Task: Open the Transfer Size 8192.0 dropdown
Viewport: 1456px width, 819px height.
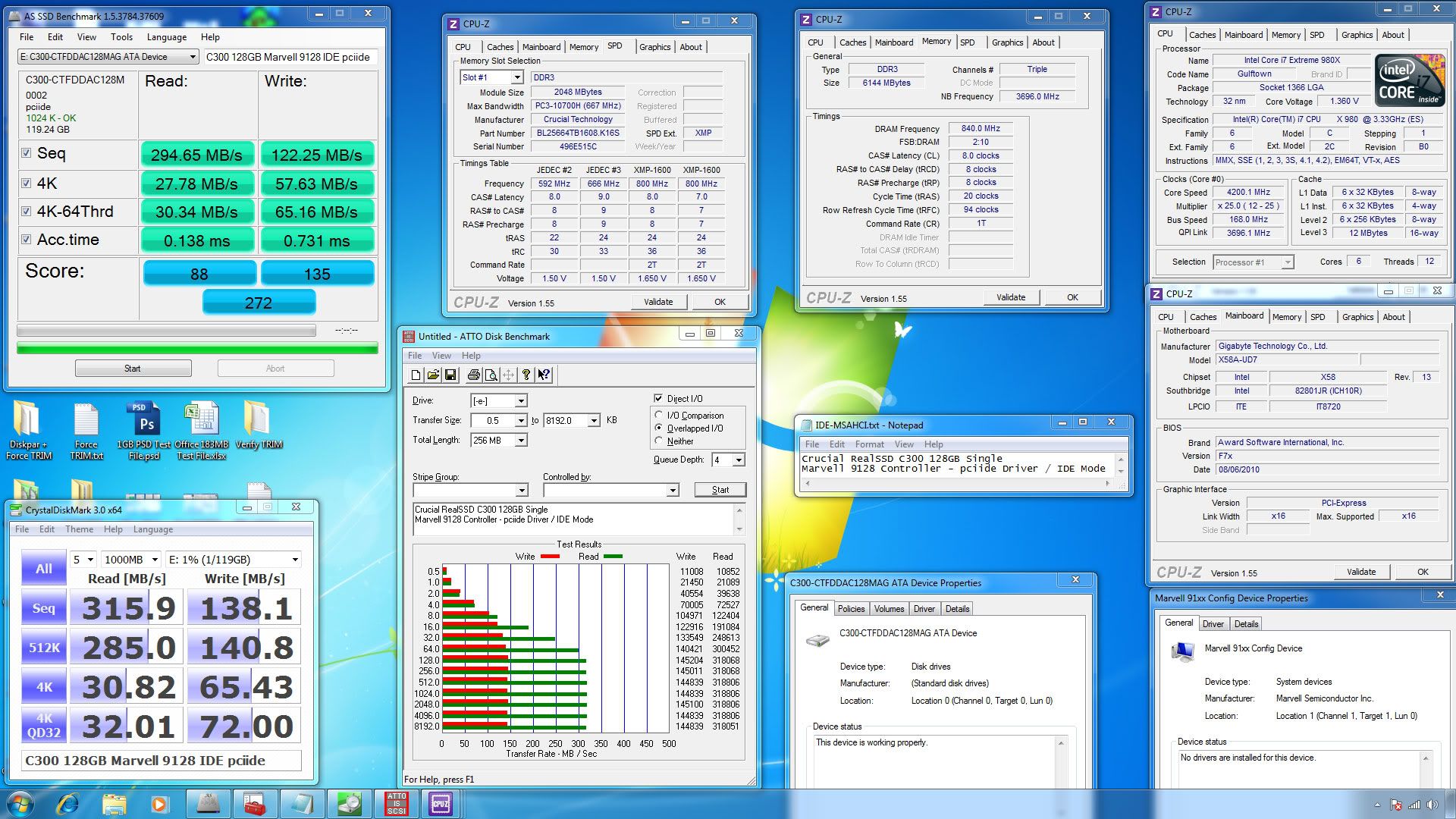Action: click(x=595, y=420)
